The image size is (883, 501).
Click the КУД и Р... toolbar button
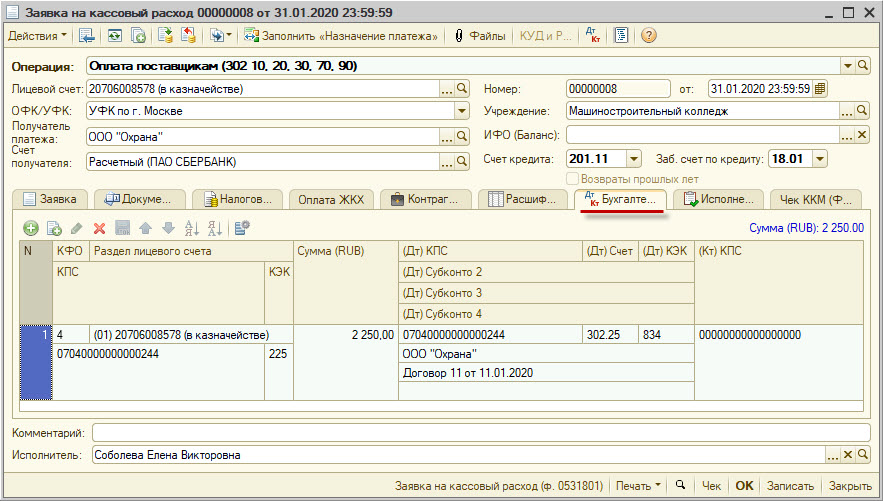[545, 36]
